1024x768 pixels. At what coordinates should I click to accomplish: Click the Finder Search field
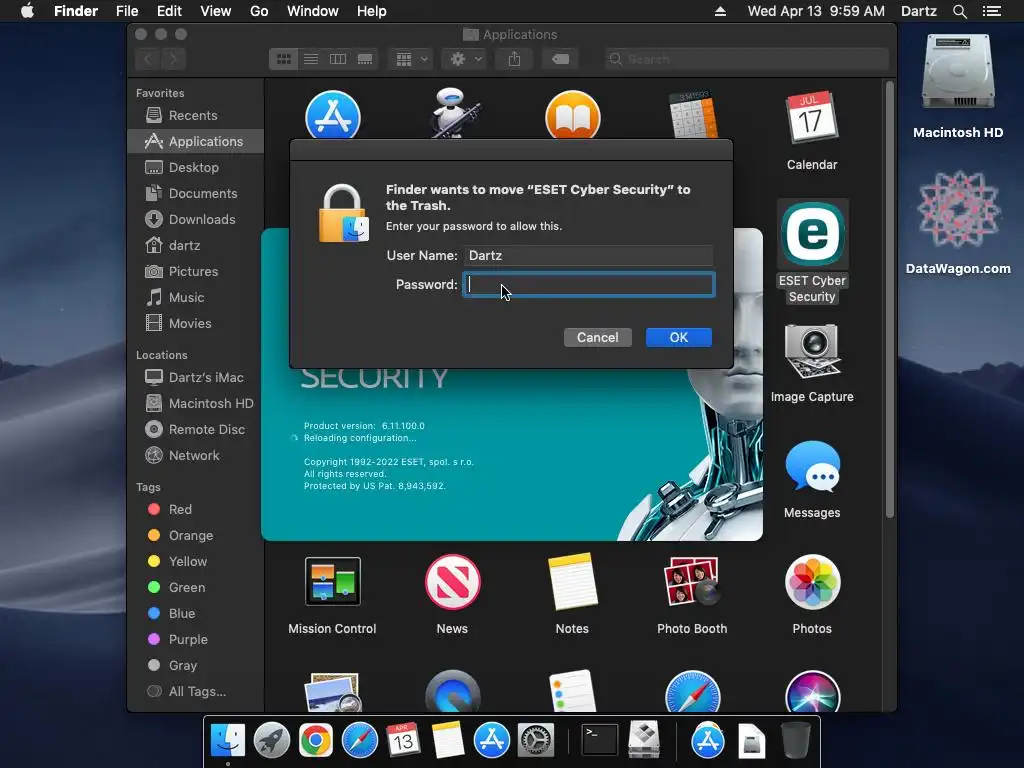(746, 59)
